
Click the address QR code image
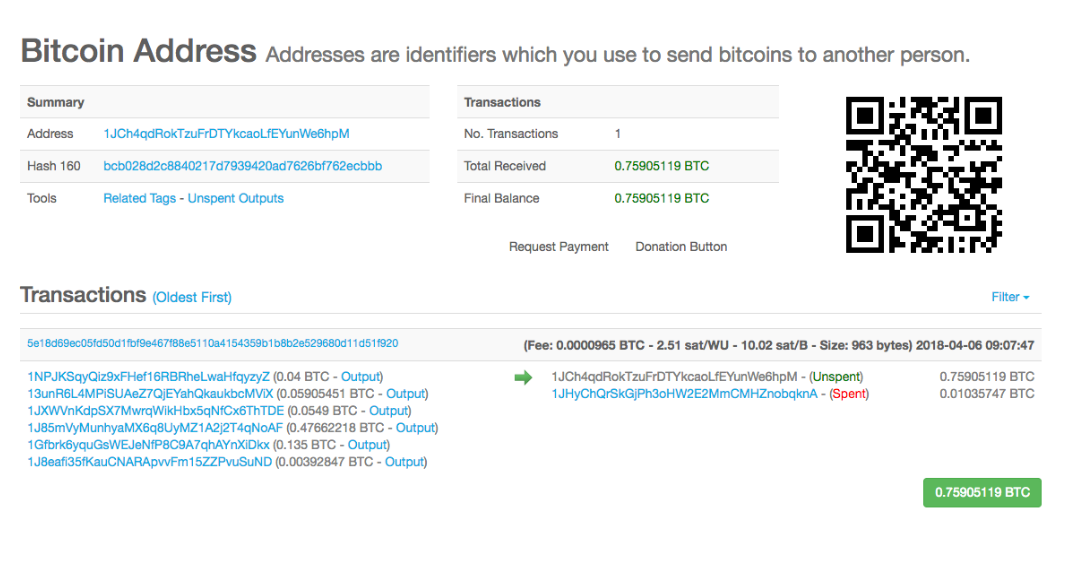pyautogui.click(x=923, y=175)
